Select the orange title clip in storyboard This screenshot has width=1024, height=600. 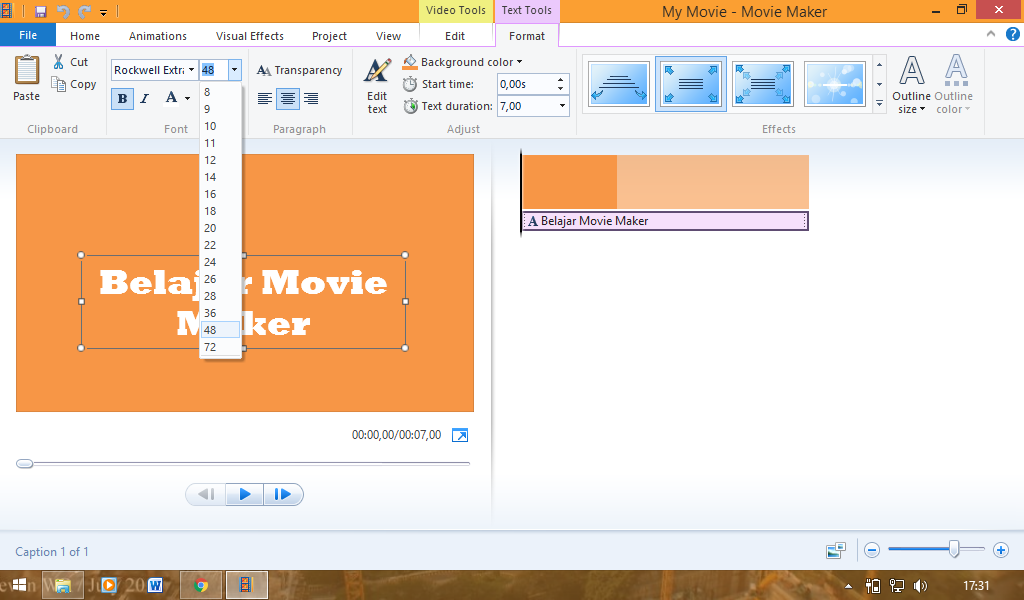click(x=665, y=182)
